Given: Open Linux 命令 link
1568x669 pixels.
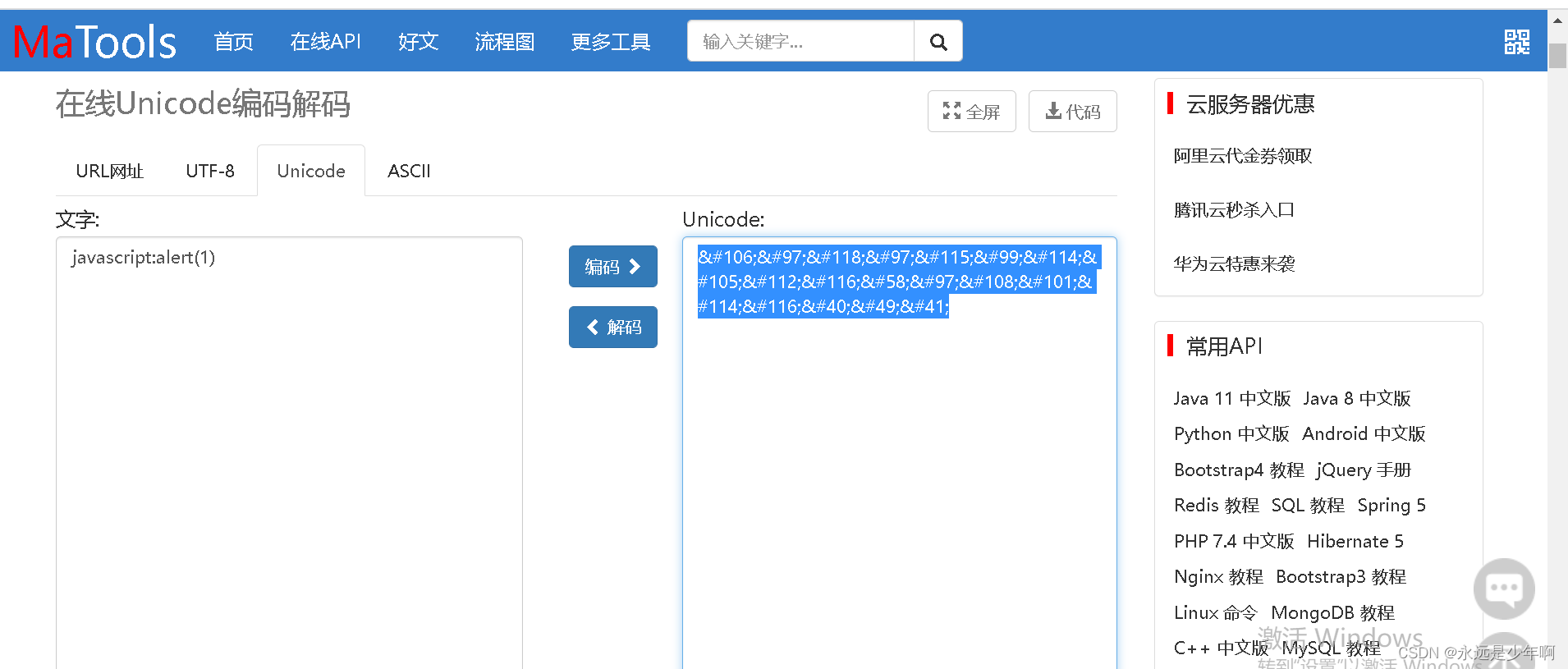Looking at the screenshot, I should (x=1216, y=612).
